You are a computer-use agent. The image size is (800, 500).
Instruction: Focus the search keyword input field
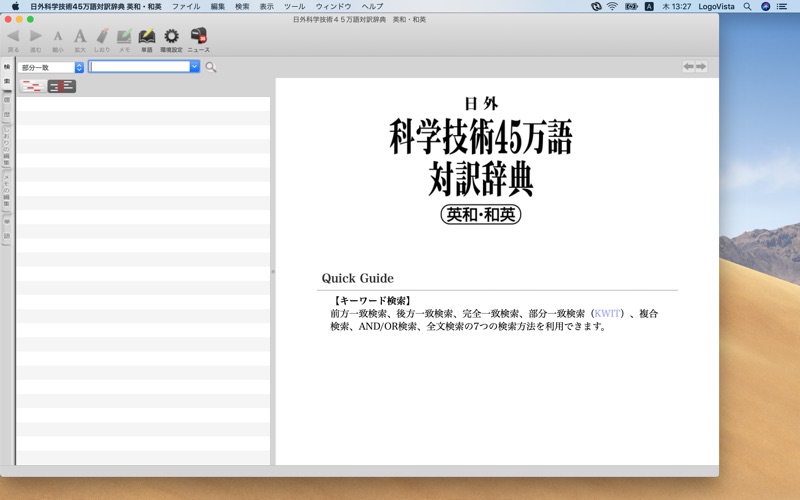[x=139, y=66]
